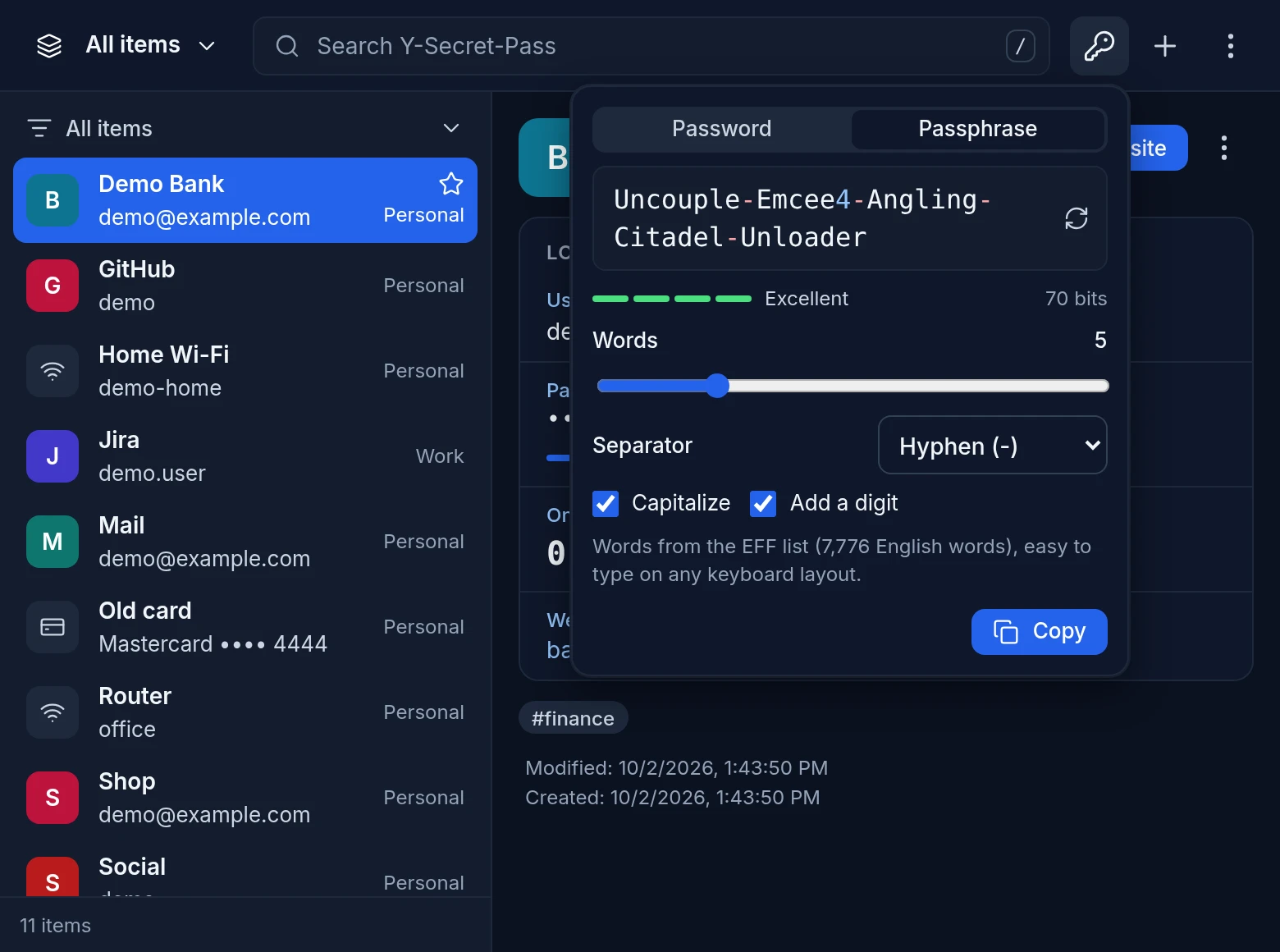Viewport: 1280px width, 952px height.
Task: Click the search magnifier icon
Action: pos(287,46)
